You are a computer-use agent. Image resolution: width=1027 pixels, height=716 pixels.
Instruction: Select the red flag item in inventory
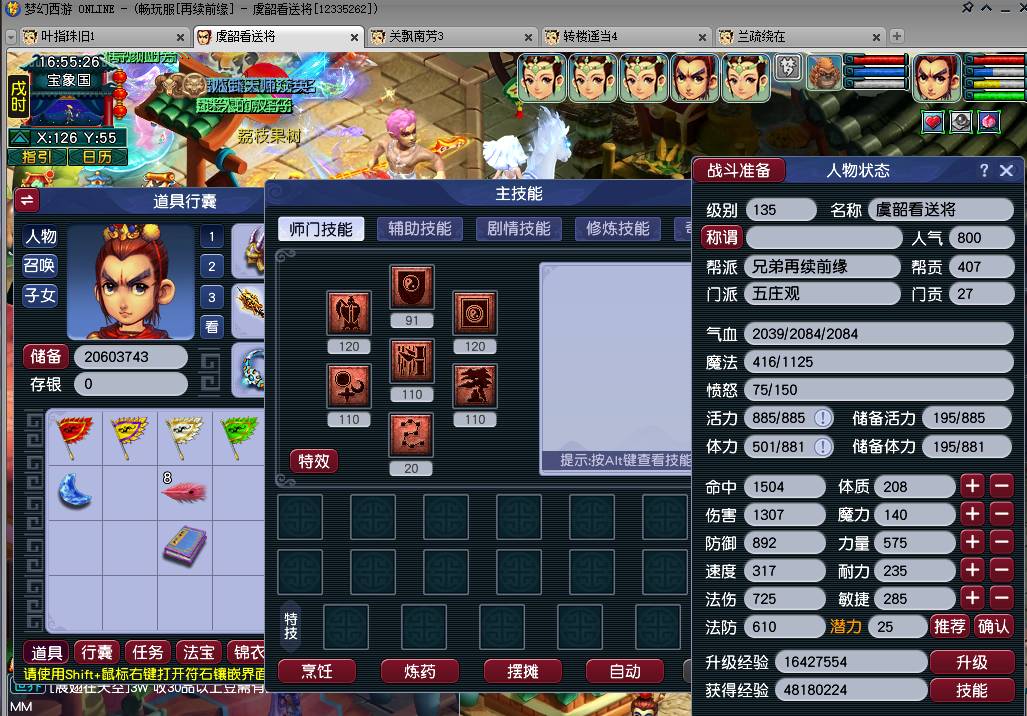click(75, 436)
